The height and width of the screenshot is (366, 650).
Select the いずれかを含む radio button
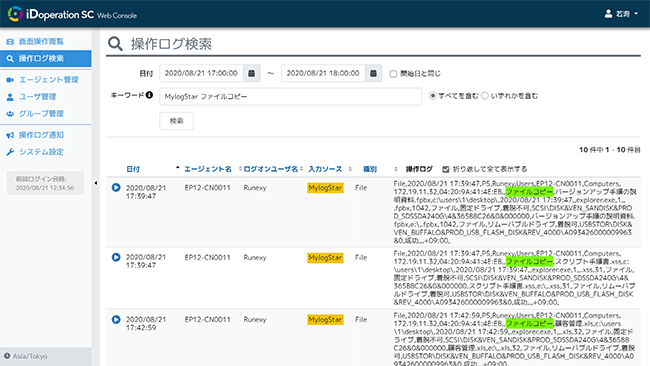[485, 96]
